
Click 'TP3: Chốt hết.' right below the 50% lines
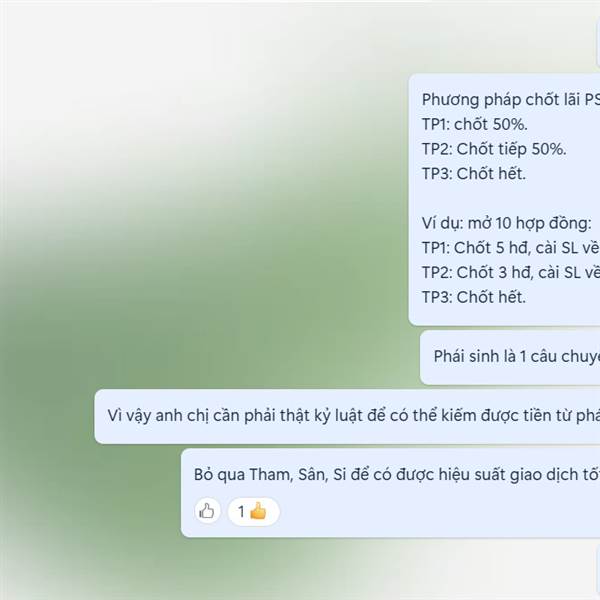[474, 173]
